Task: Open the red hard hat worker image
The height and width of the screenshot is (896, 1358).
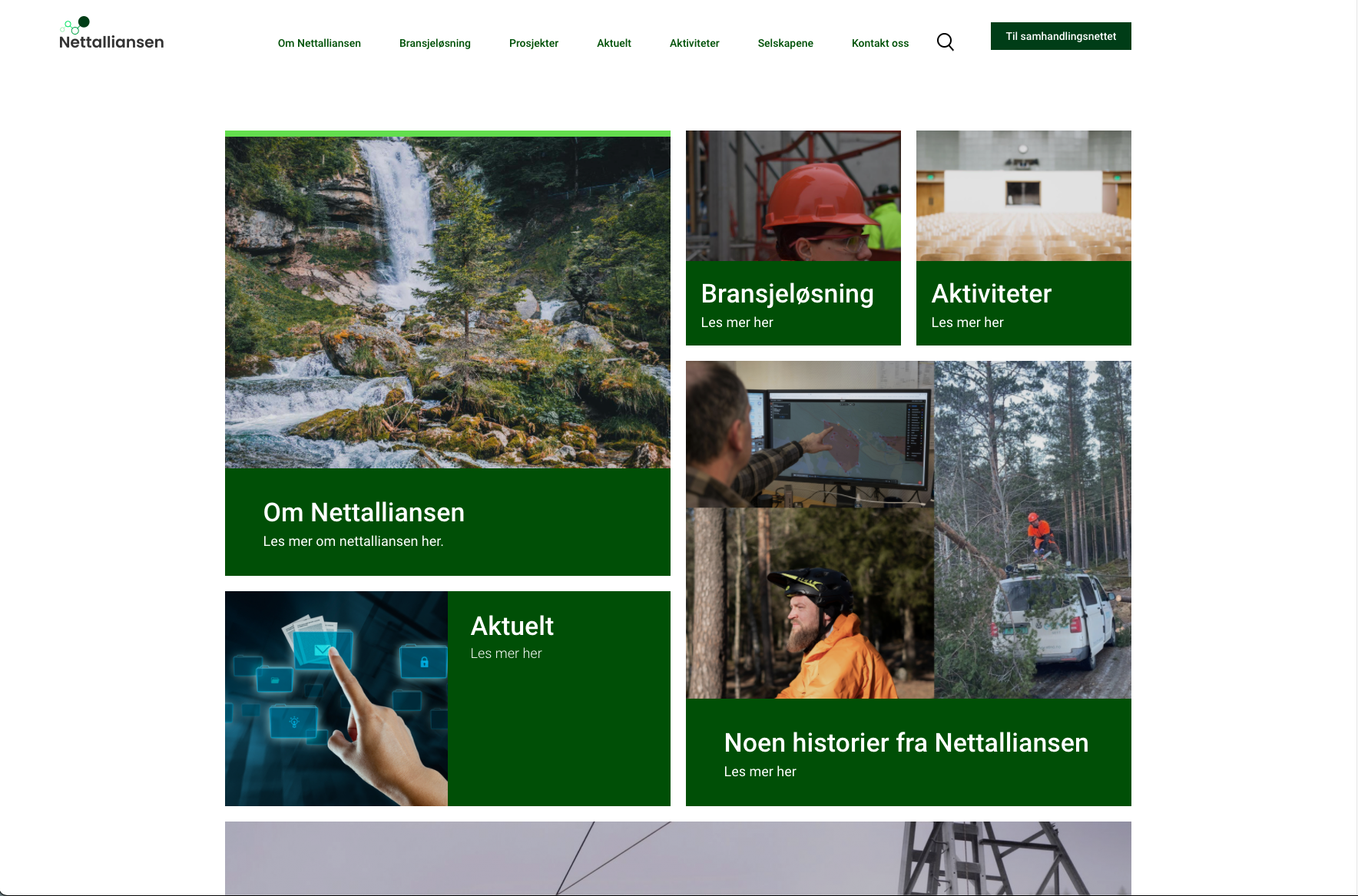Action: (793, 196)
